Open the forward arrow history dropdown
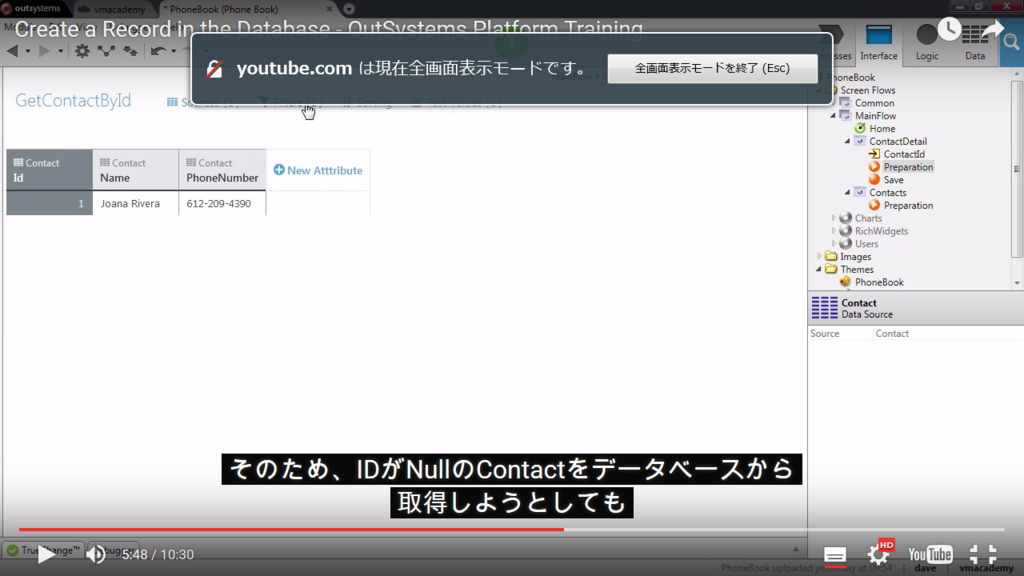 point(60,51)
